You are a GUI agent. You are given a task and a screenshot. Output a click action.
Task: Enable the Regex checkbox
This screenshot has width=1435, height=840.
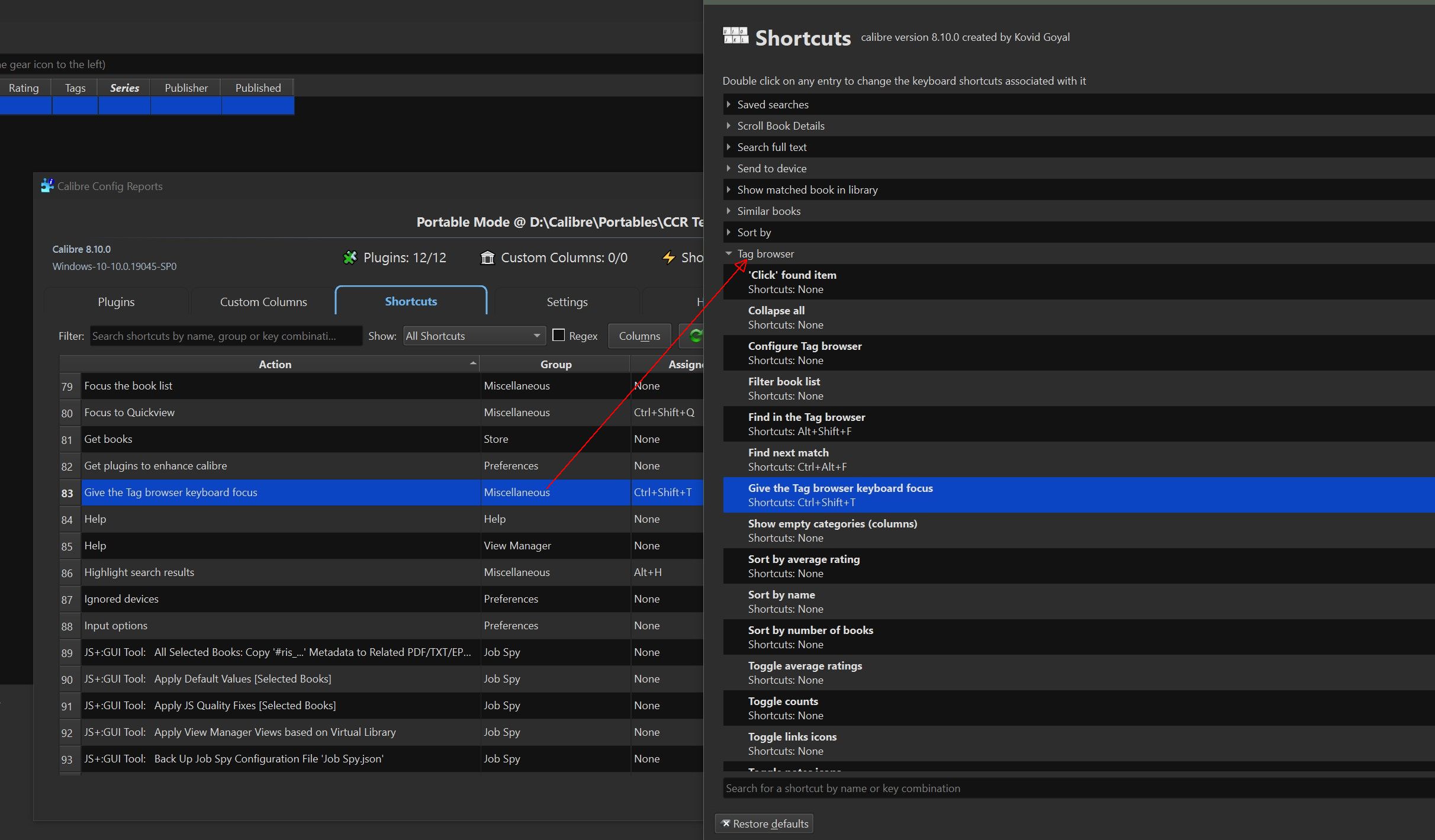coord(558,335)
